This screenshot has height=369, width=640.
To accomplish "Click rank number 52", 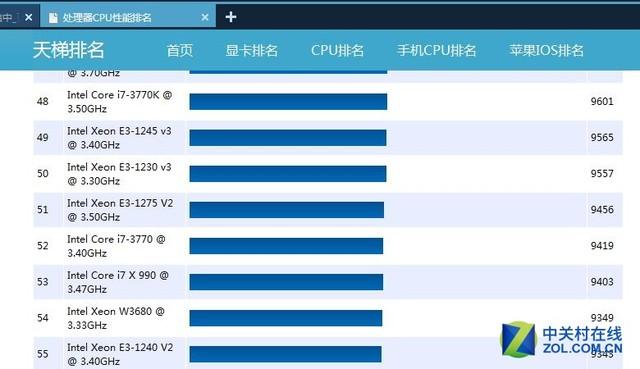I will point(43,245).
